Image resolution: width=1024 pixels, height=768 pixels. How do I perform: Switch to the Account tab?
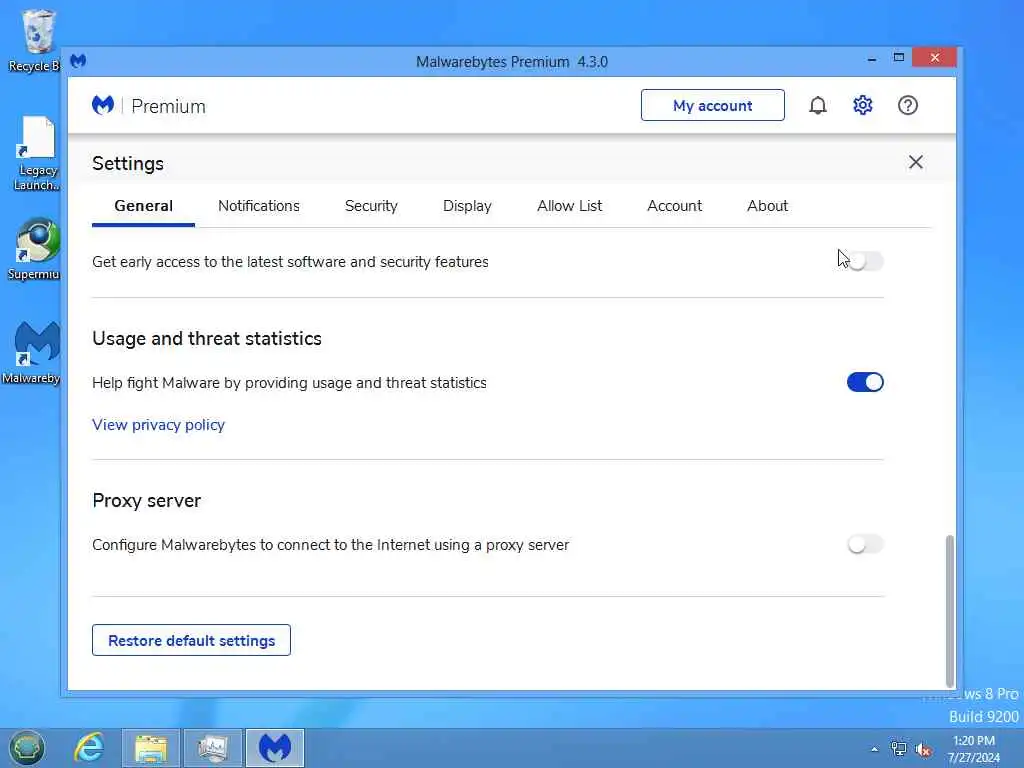tap(675, 206)
